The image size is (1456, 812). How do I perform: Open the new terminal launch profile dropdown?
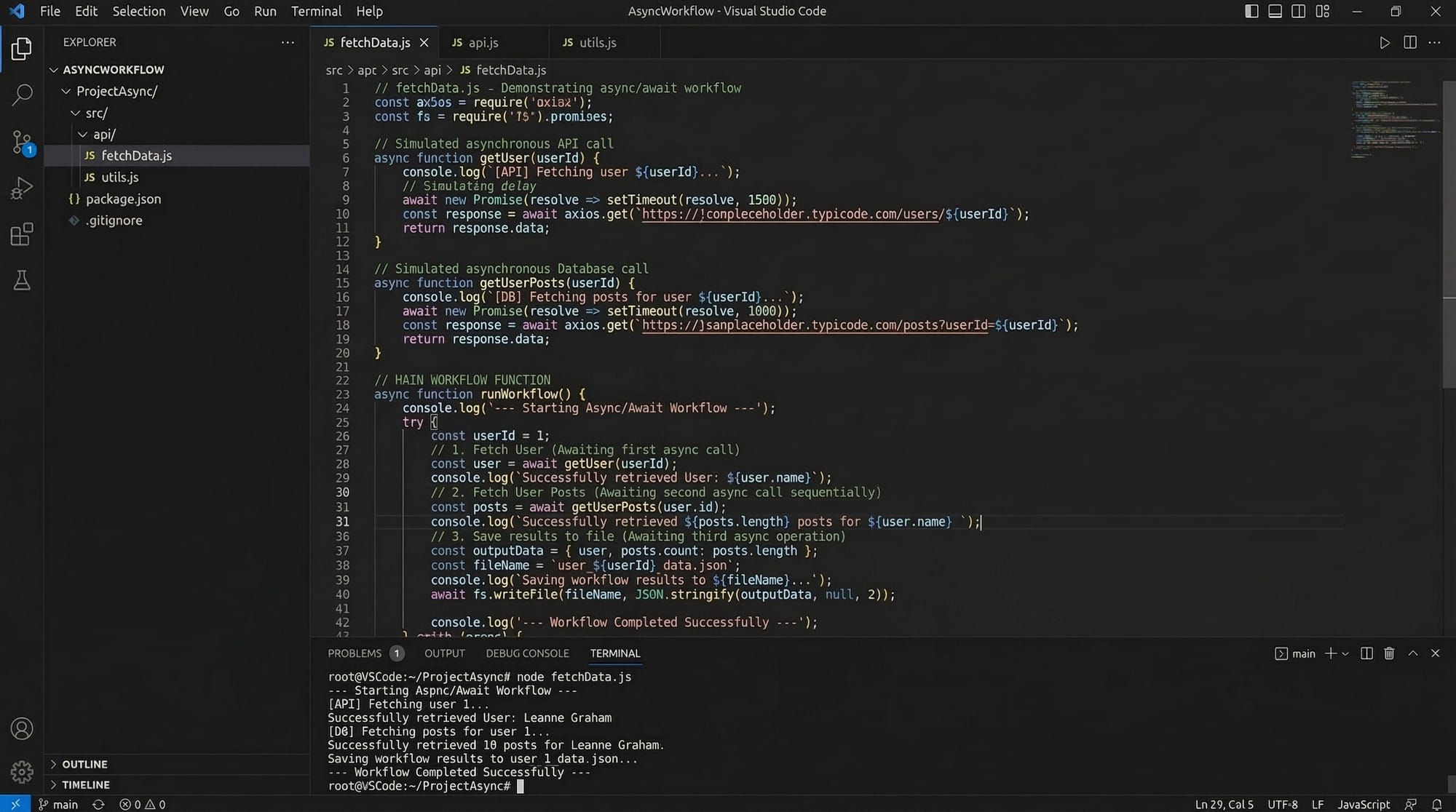(x=1345, y=653)
